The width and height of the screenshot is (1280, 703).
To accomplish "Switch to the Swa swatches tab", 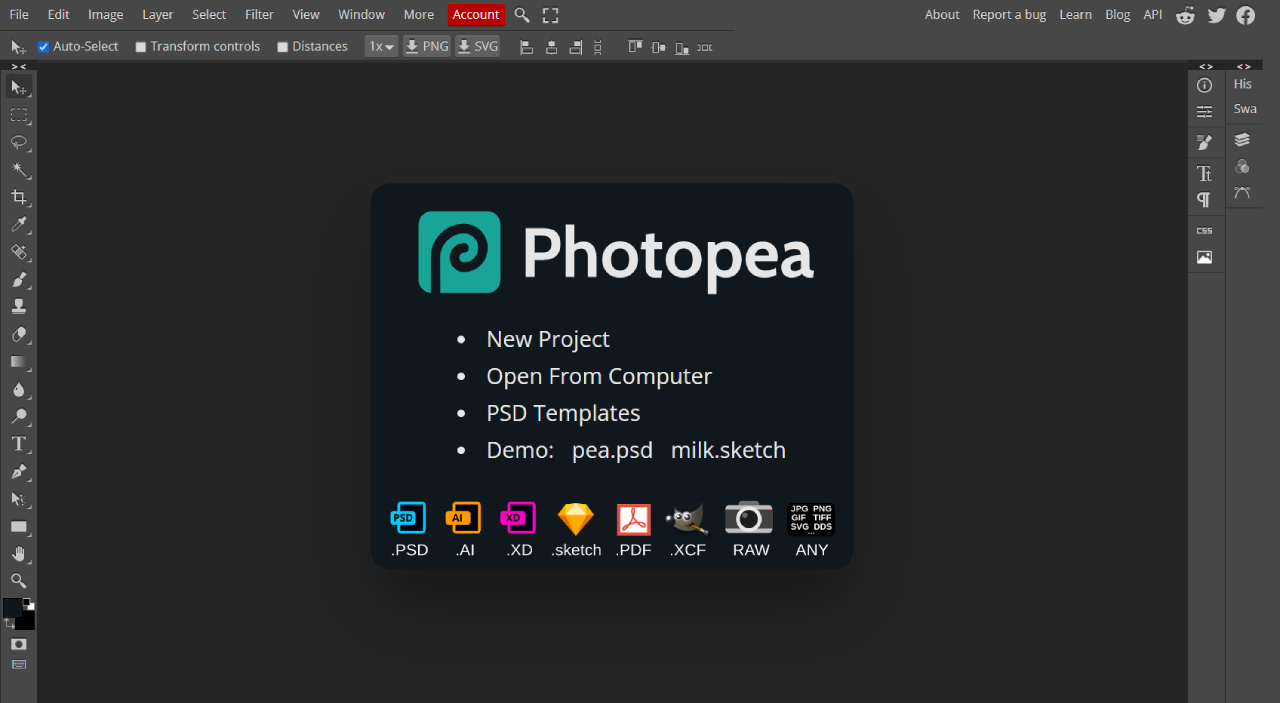I will pyautogui.click(x=1245, y=109).
